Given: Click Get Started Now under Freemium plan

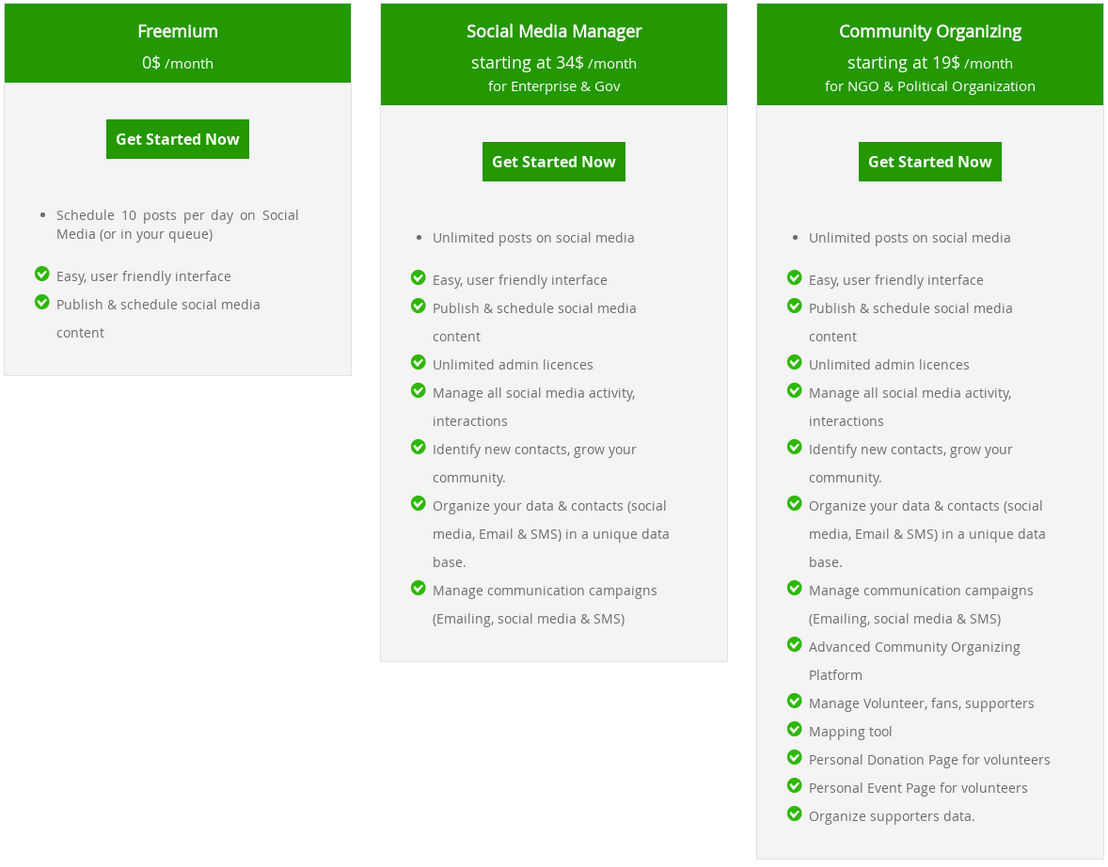Looking at the screenshot, I should tap(177, 139).
